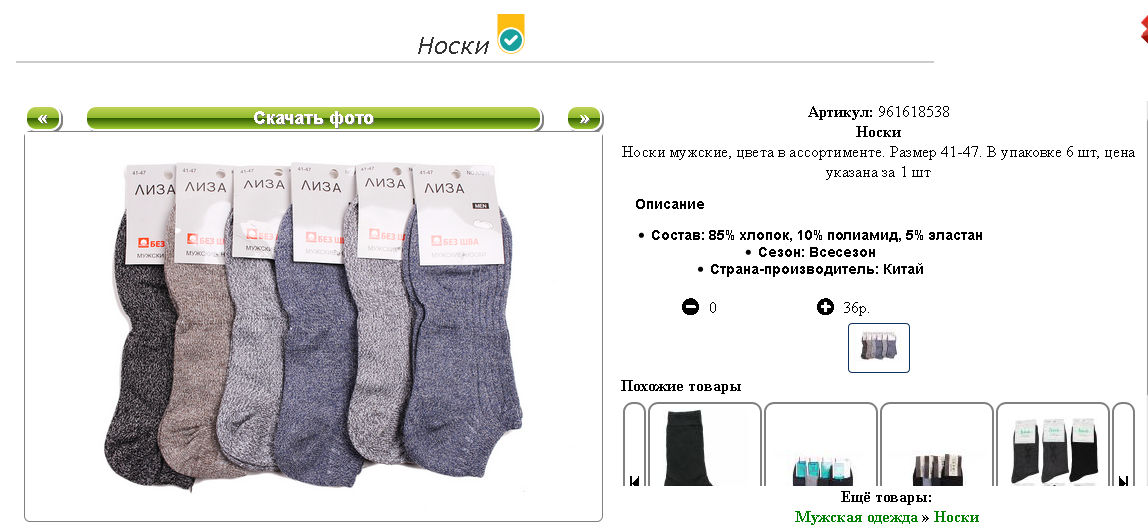Open the Мужская одежда category link
The width and height of the screenshot is (1148, 530).
pyautogui.click(x=856, y=517)
